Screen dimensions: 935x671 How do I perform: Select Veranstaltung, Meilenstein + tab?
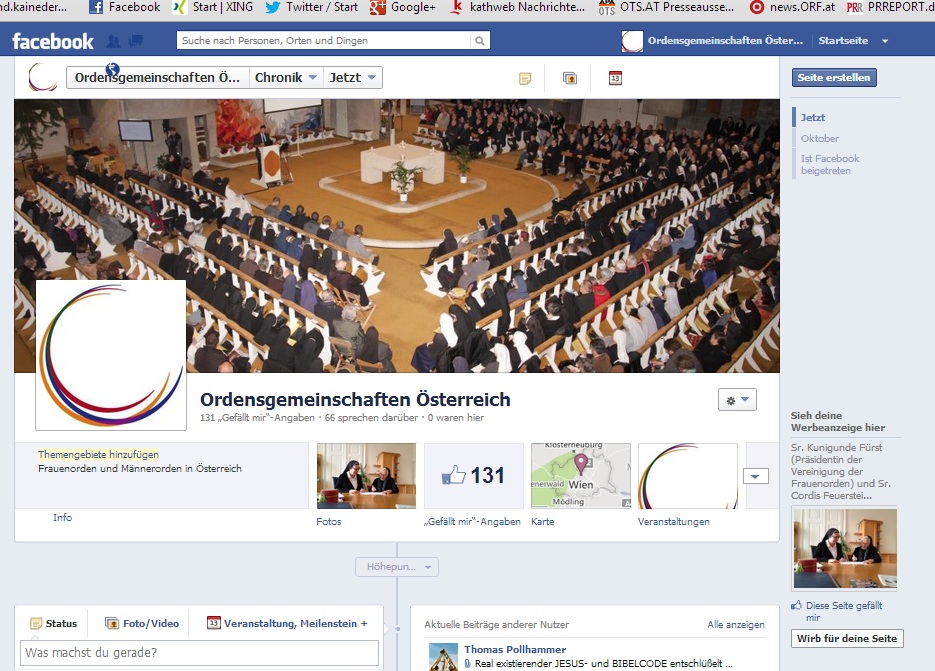(x=287, y=623)
